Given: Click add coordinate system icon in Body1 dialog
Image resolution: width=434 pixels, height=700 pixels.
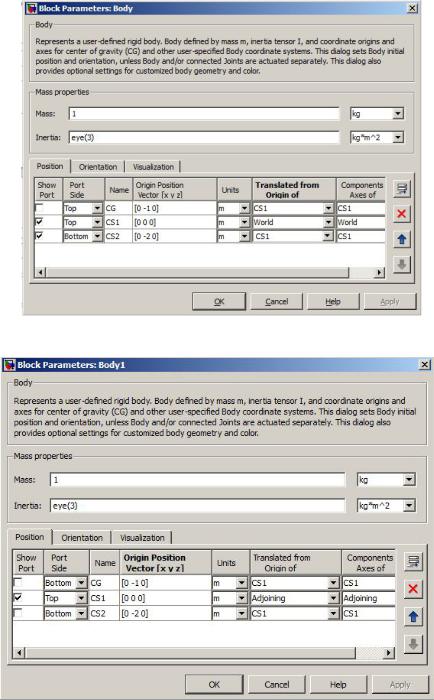Looking at the screenshot, I should 413,561.
